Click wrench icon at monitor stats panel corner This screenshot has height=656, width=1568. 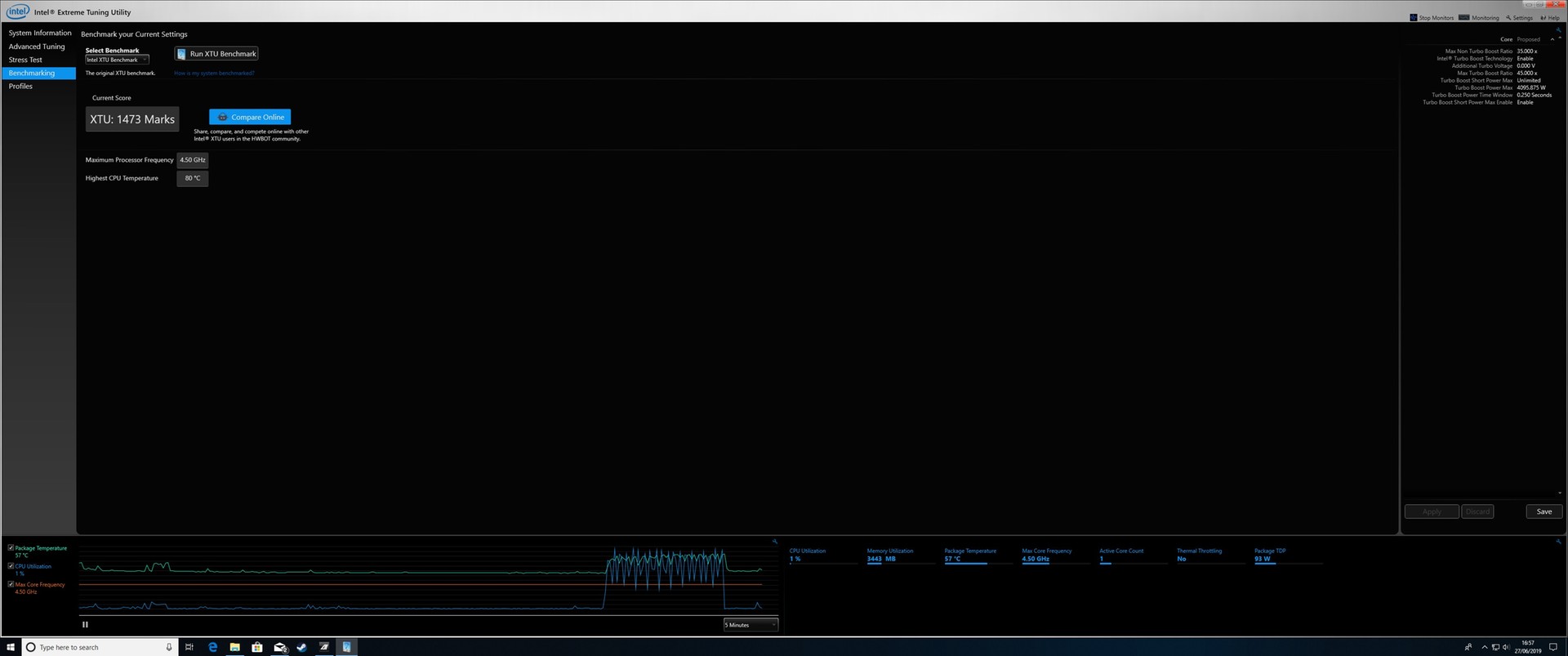tap(1558, 541)
